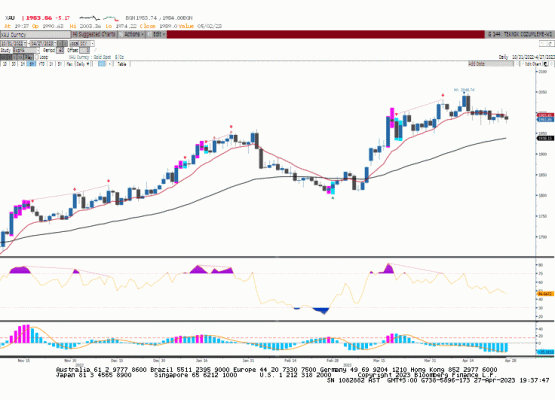
Task: Click the red last price axis tag
Action: pyautogui.click(x=545, y=115)
